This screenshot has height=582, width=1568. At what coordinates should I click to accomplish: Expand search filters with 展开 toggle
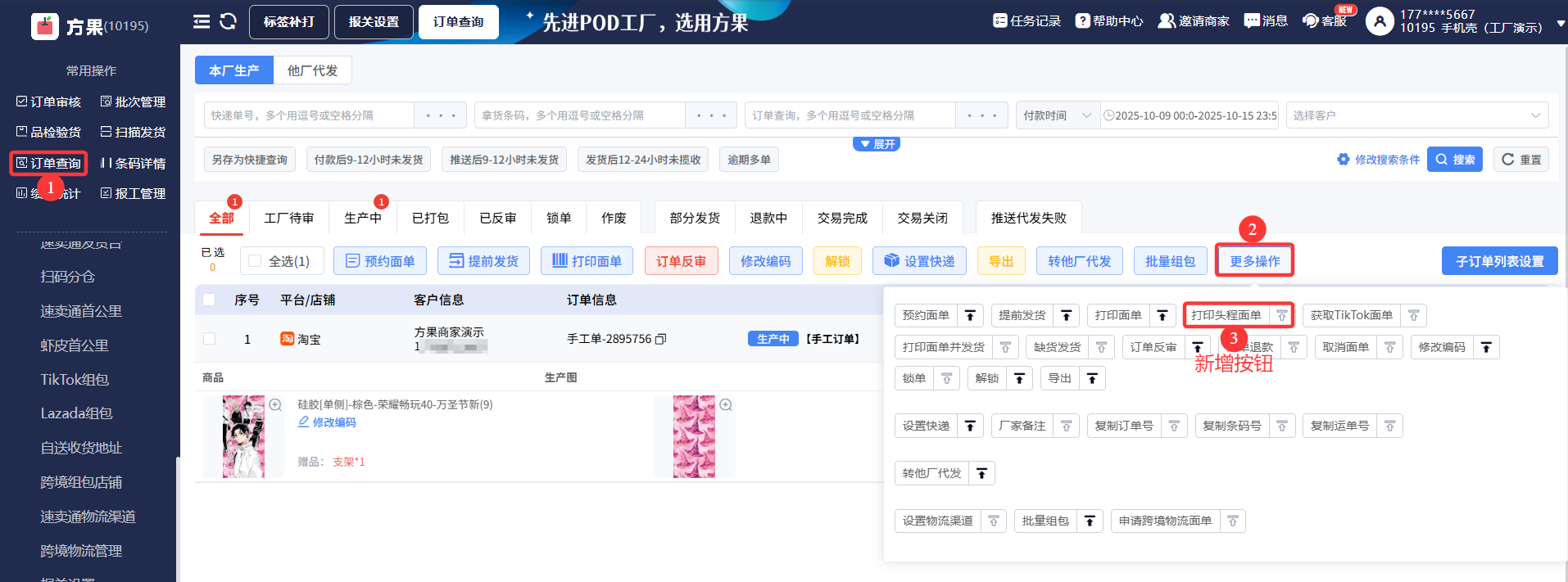877,144
